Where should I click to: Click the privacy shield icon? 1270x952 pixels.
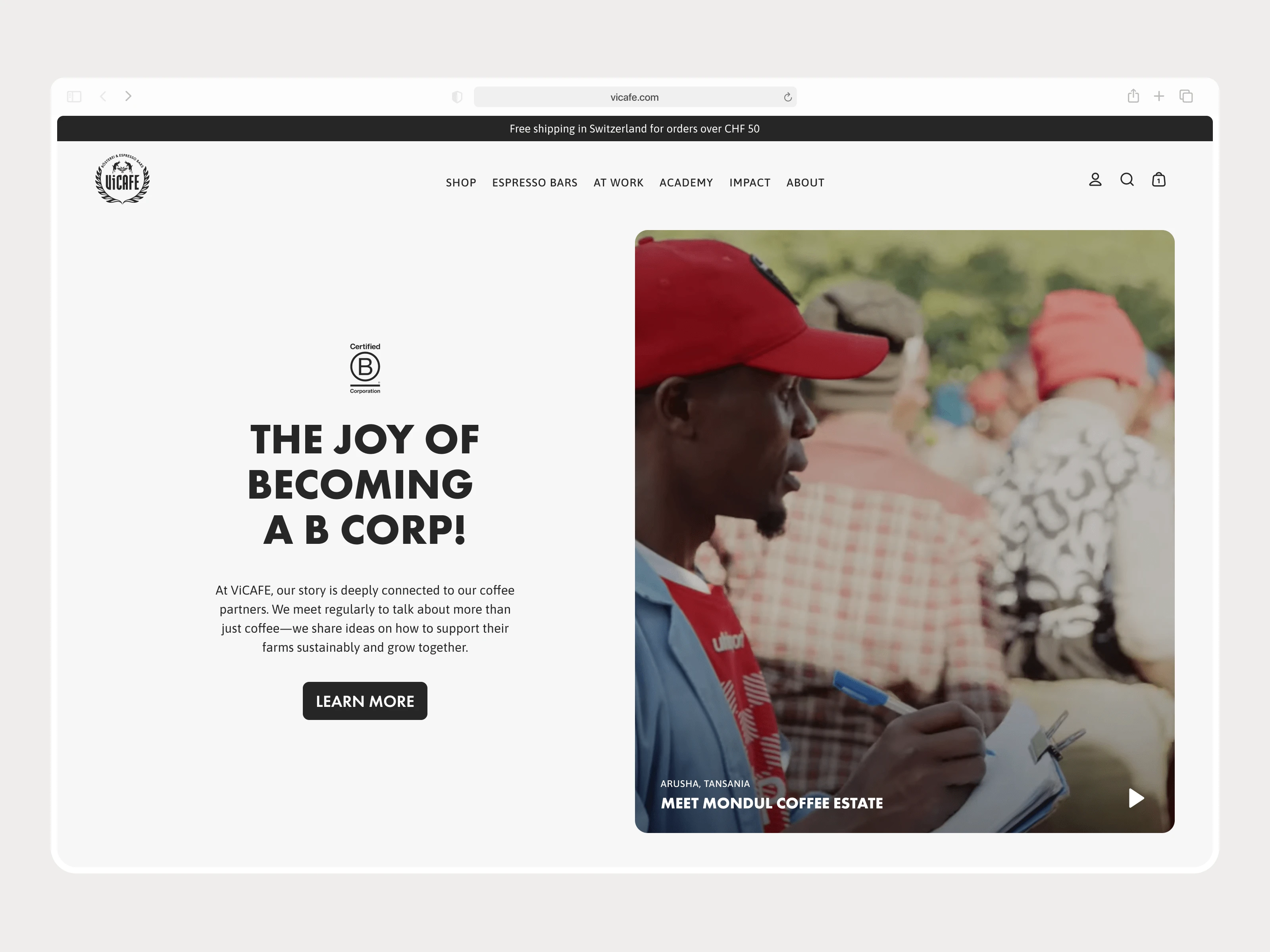pos(457,97)
